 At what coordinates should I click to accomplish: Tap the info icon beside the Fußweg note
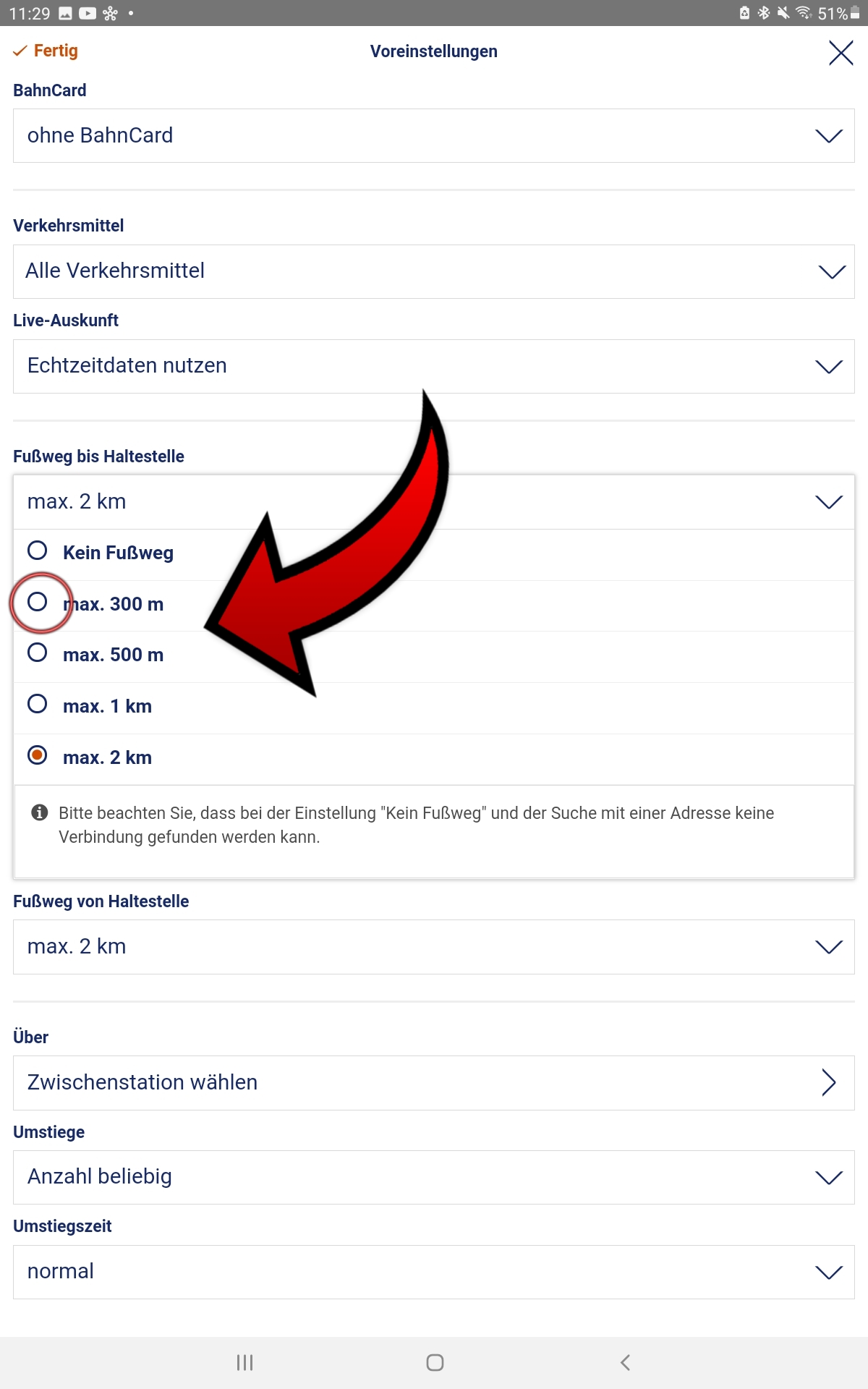[40, 812]
